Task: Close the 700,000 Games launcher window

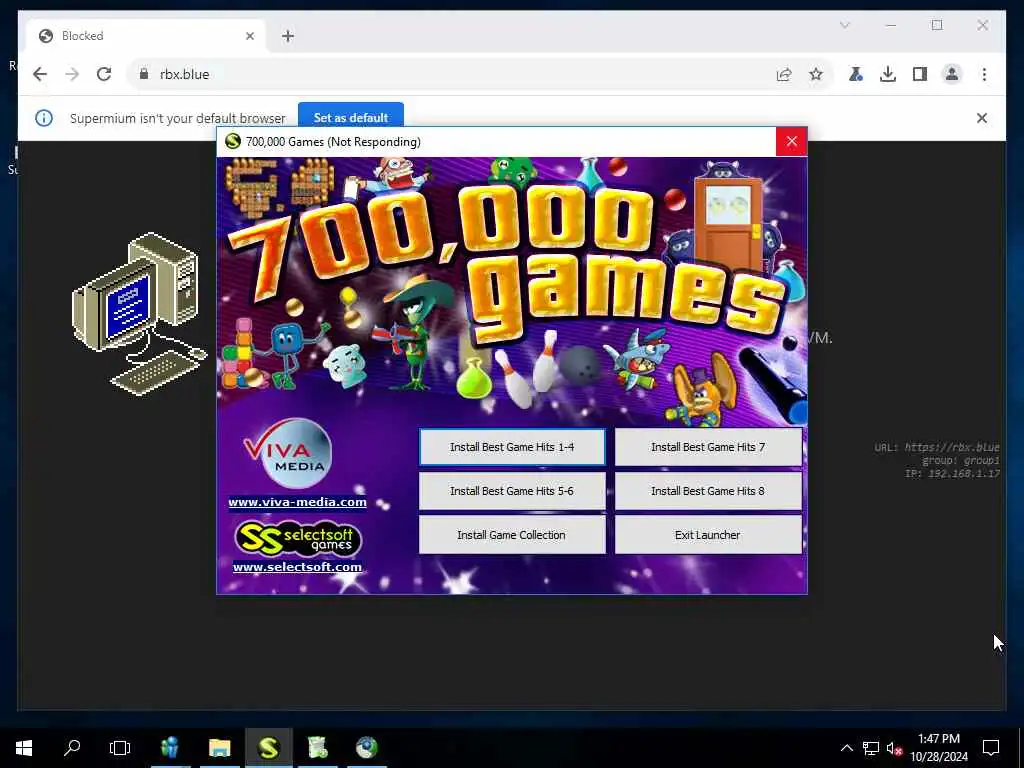Action: 792,142
